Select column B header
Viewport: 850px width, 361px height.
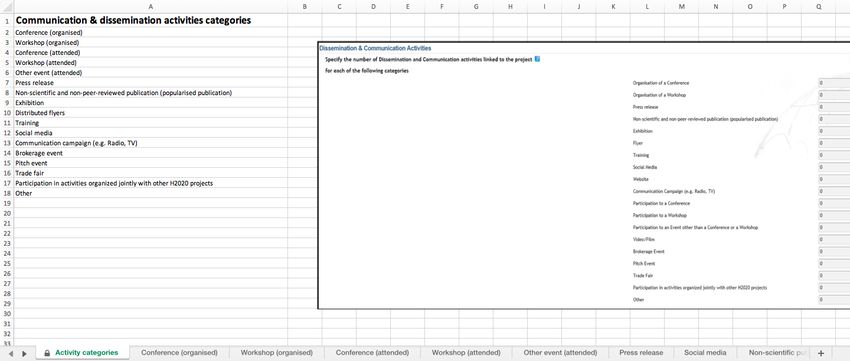point(305,7)
